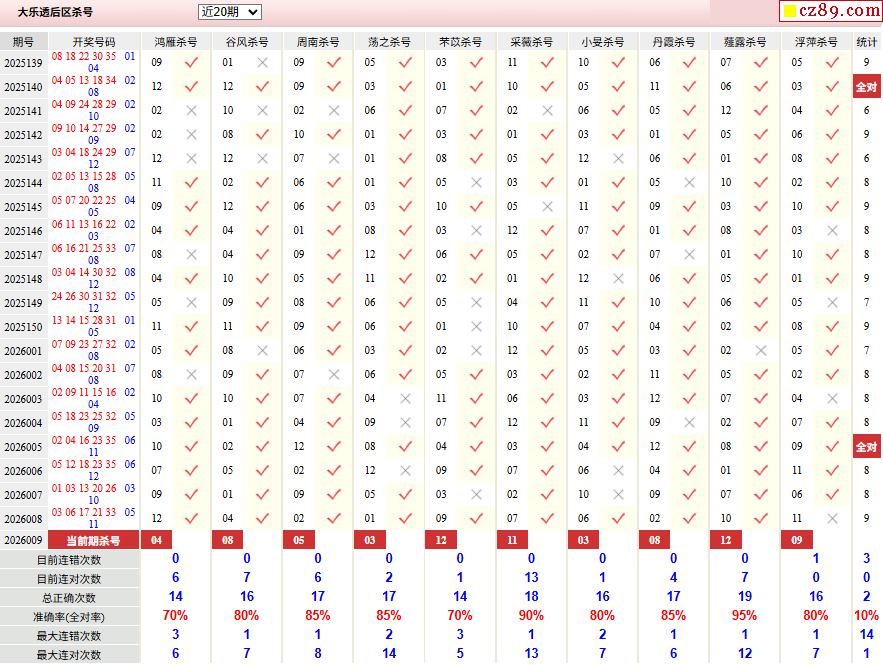This screenshot has width=883, height=665.
Task: Click the X mark for 浮萍 in row 2026008
Action: point(832,519)
